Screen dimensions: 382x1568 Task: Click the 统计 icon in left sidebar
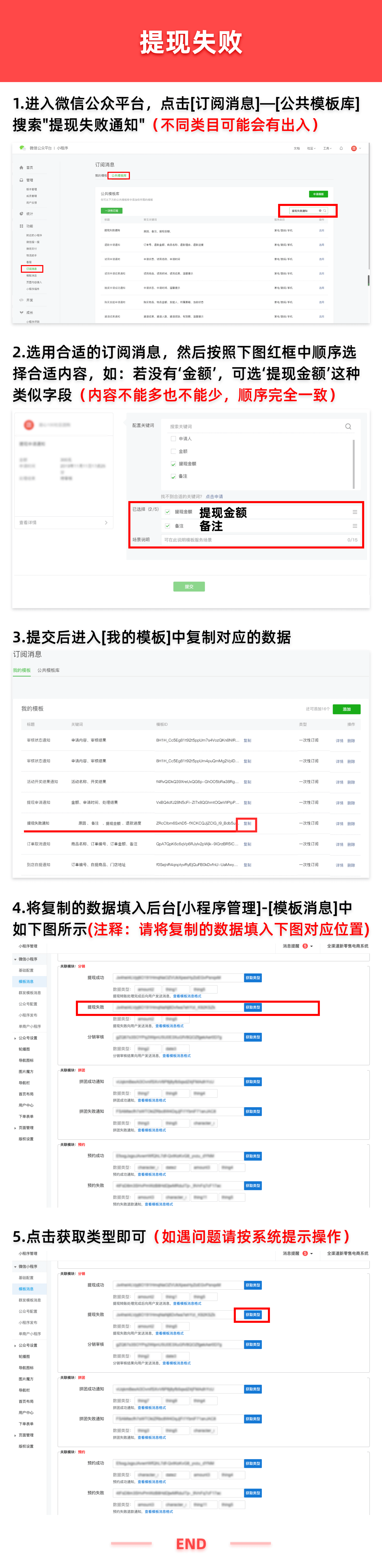(21, 214)
